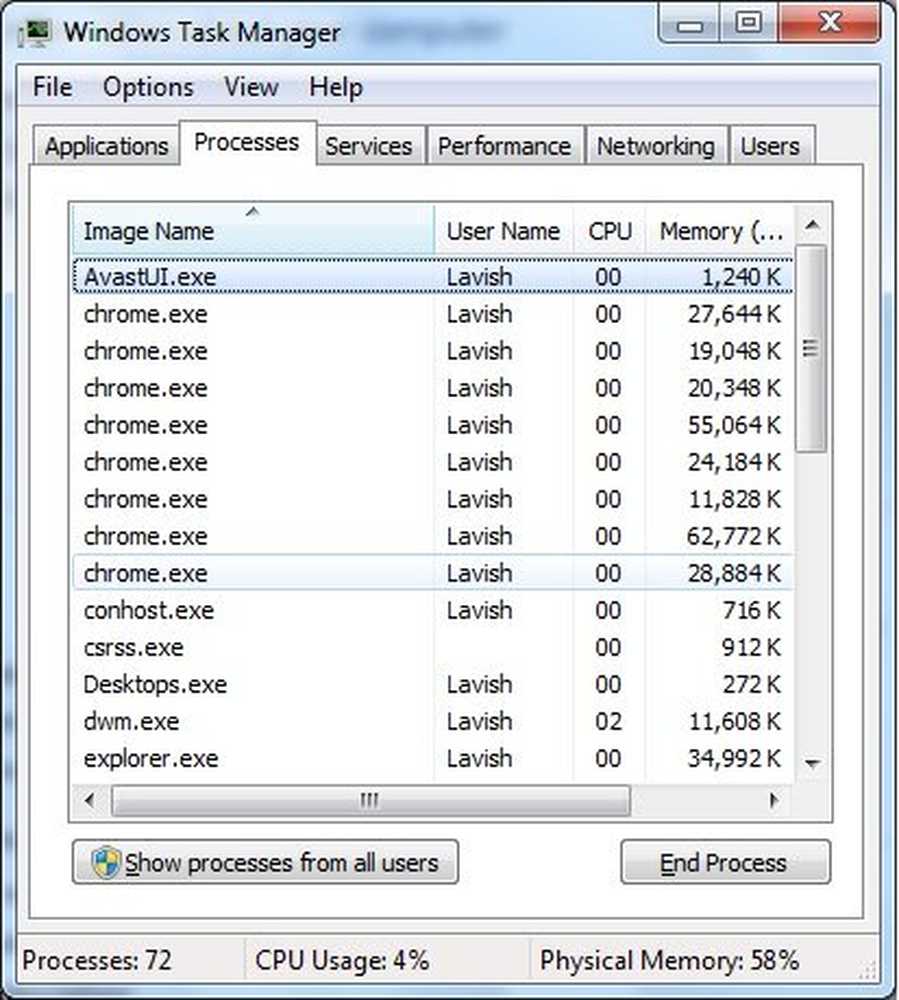The width and height of the screenshot is (899, 1000).
Task: Select the AvastUI.exe process row
Action: coord(433,277)
